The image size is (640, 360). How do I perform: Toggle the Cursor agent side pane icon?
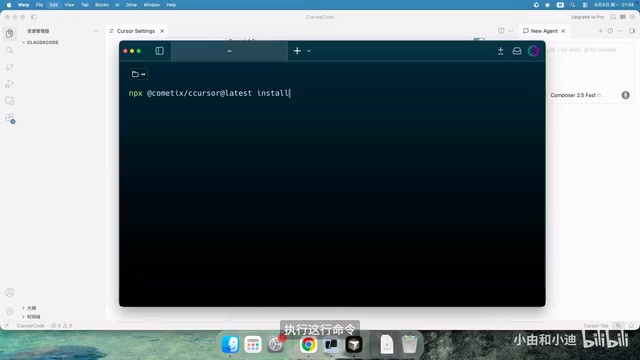coord(632,31)
